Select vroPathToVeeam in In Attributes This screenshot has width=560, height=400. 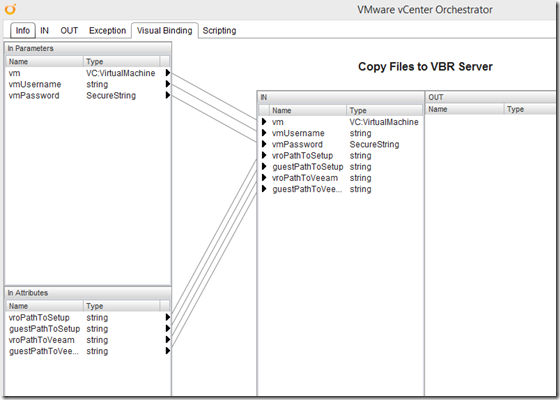tap(42, 340)
